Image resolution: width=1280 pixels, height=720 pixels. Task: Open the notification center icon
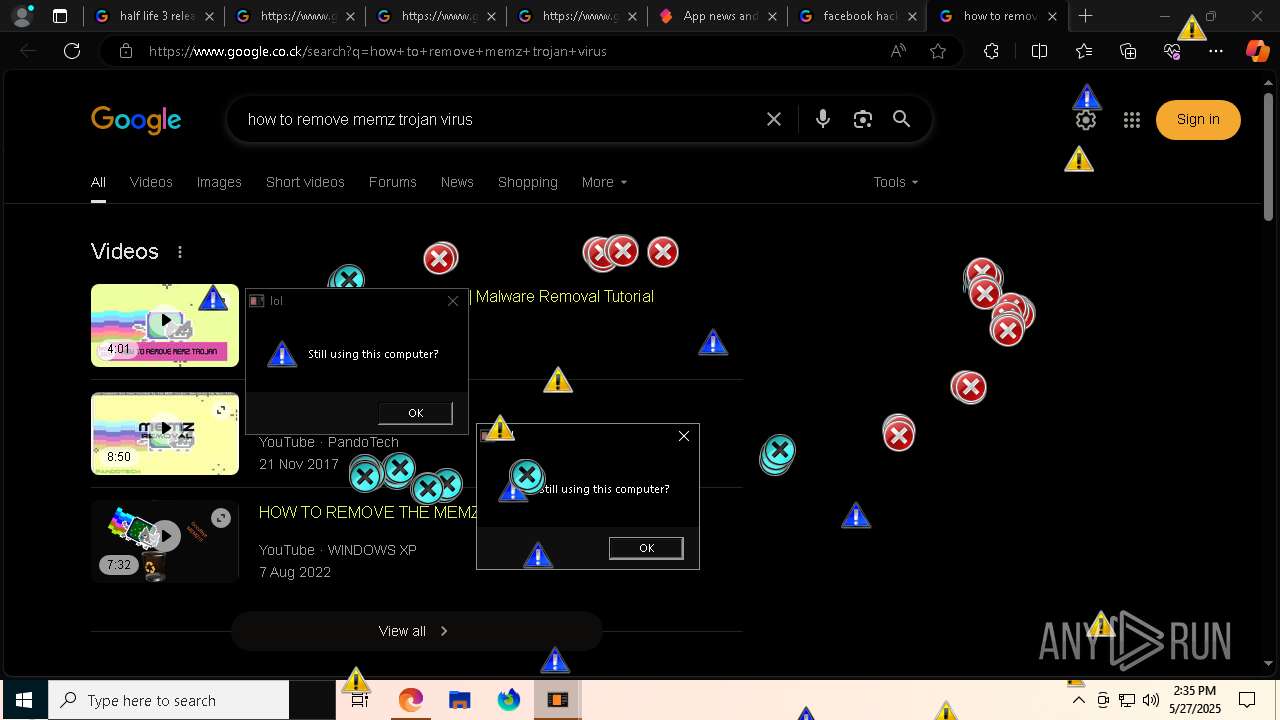point(1247,700)
